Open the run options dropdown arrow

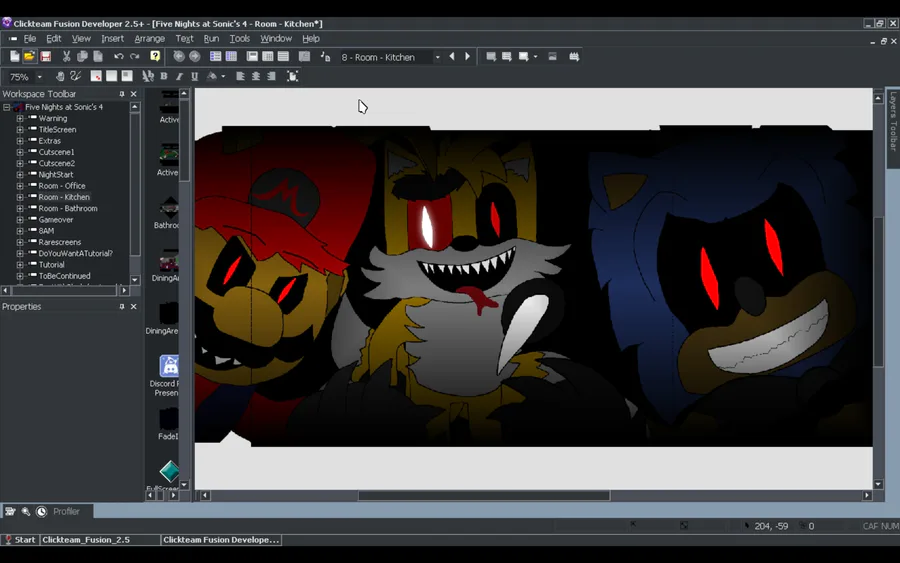tap(536, 56)
